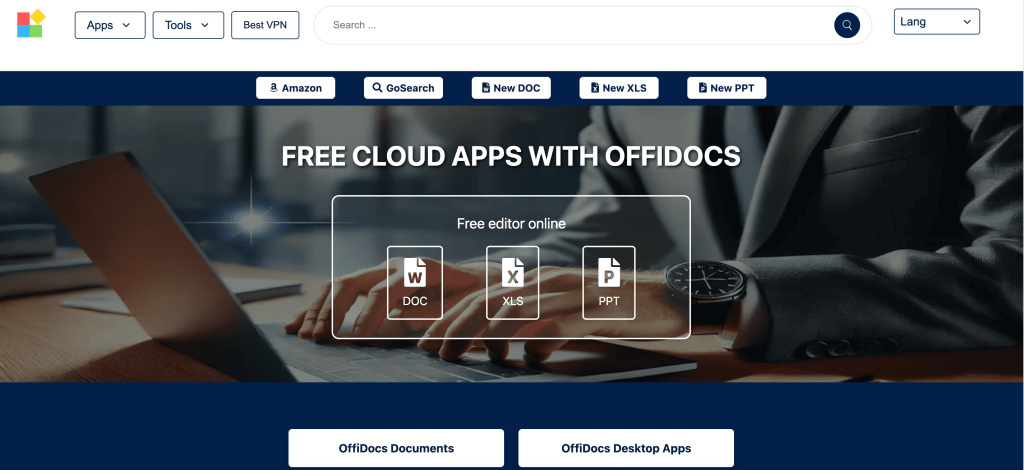This screenshot has width=1024, height=470.
Task: Open OffiDocs Documents section
Action: click(396, 448)
